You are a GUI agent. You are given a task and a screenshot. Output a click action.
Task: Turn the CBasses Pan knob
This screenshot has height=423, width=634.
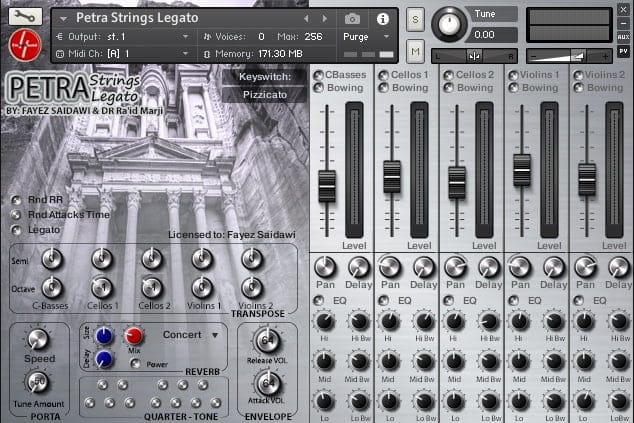point(325,267)
